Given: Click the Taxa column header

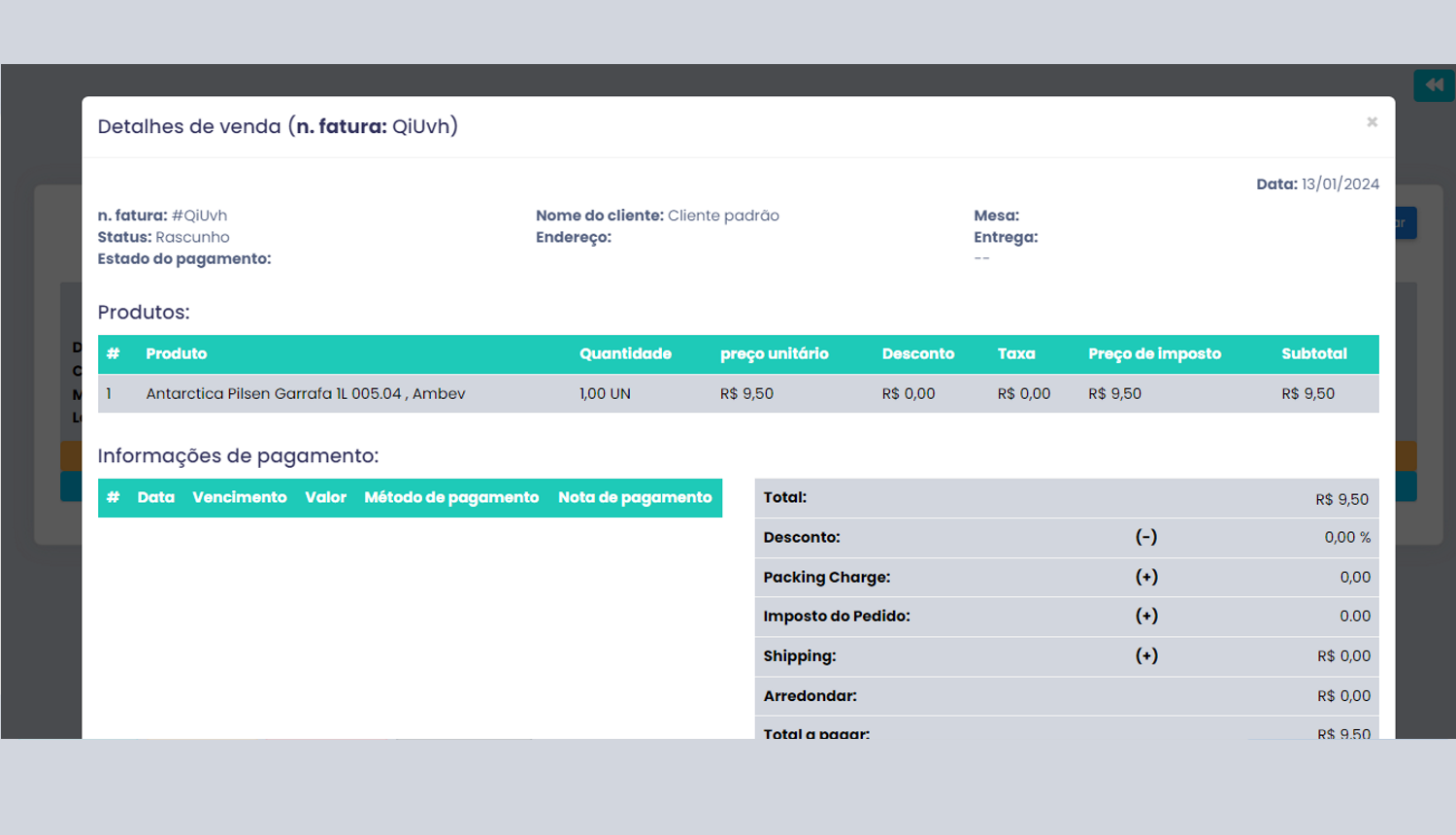Looking at the screenshot, I should point(1015,353).
